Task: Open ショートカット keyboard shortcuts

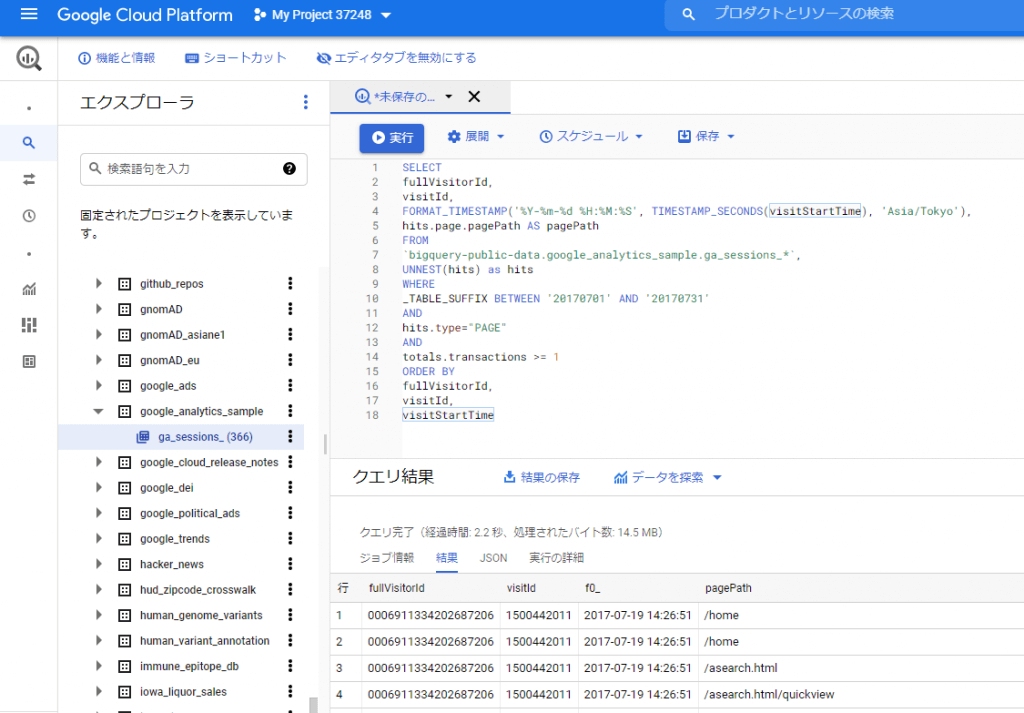Action: 236,58
